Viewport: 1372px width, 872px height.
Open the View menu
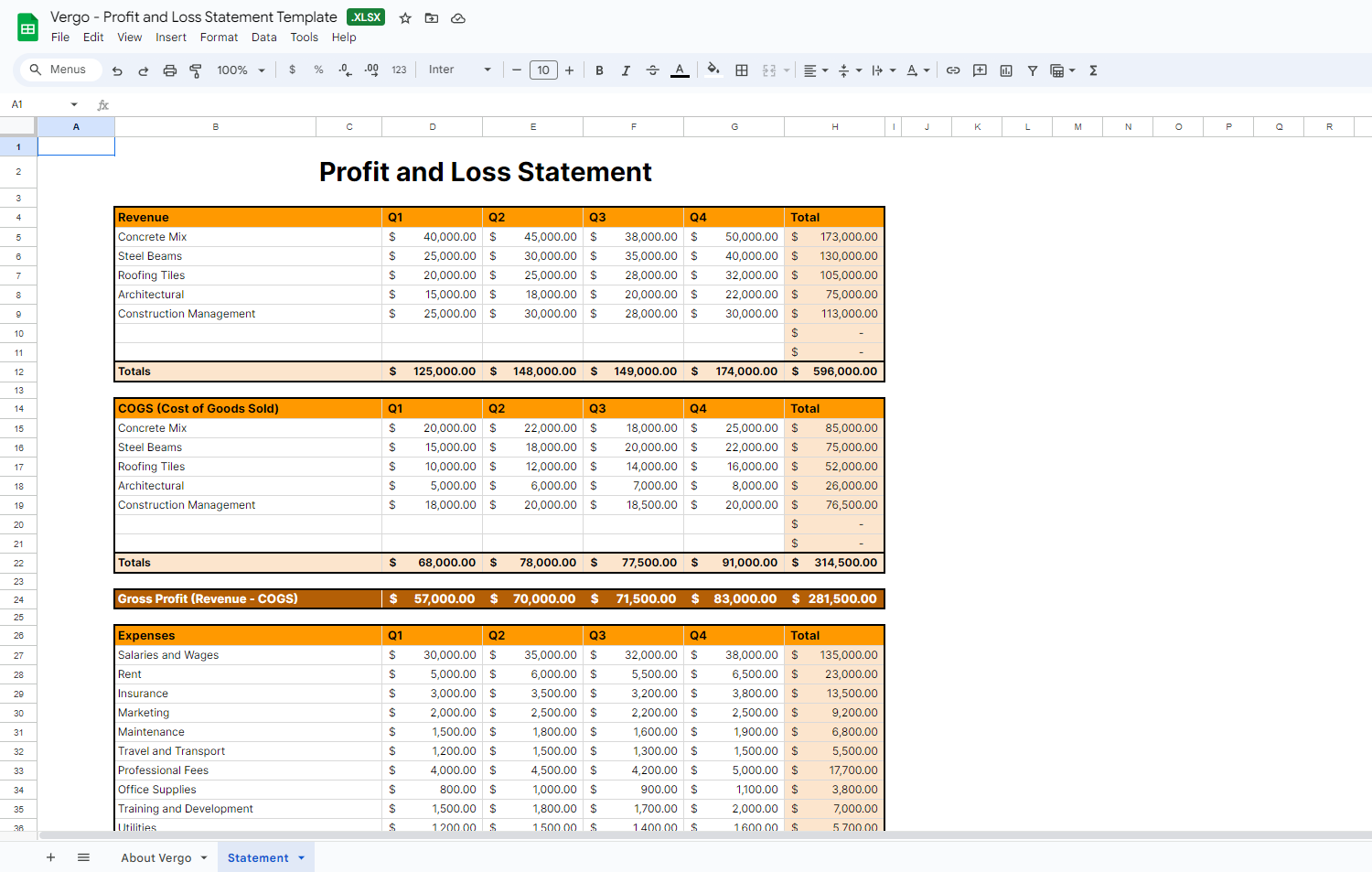pyautogui.click(x=130, y=38)
